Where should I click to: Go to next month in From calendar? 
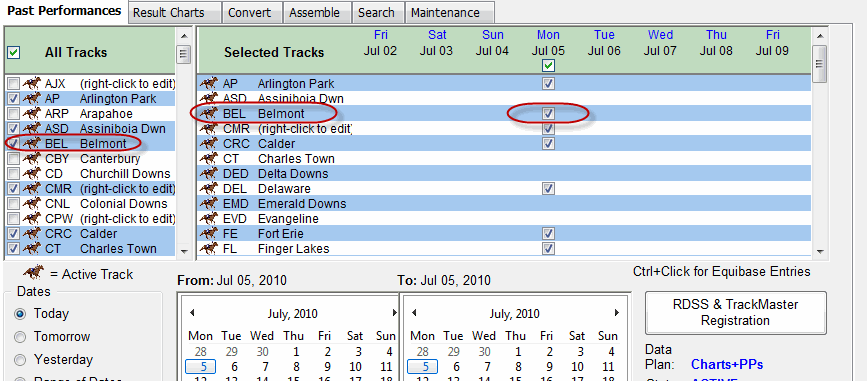[395, 313]
